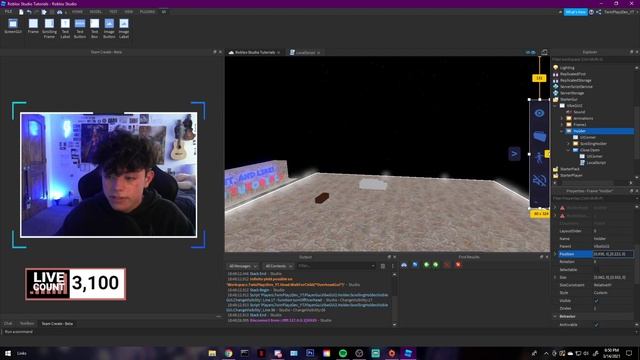Select the Holder frame in the Explorer
This screenshot has width=640, height=360.
(x=579, y=131)
